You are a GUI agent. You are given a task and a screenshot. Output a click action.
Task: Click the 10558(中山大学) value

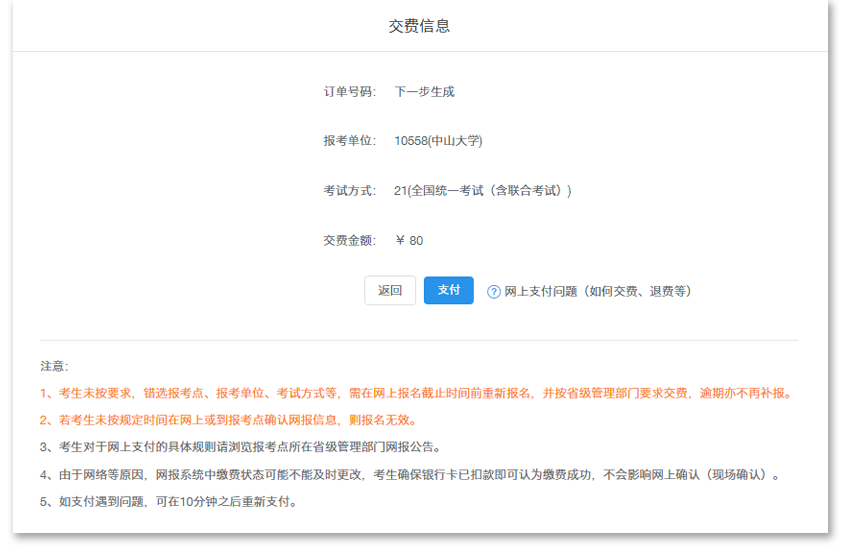(438, 141)
